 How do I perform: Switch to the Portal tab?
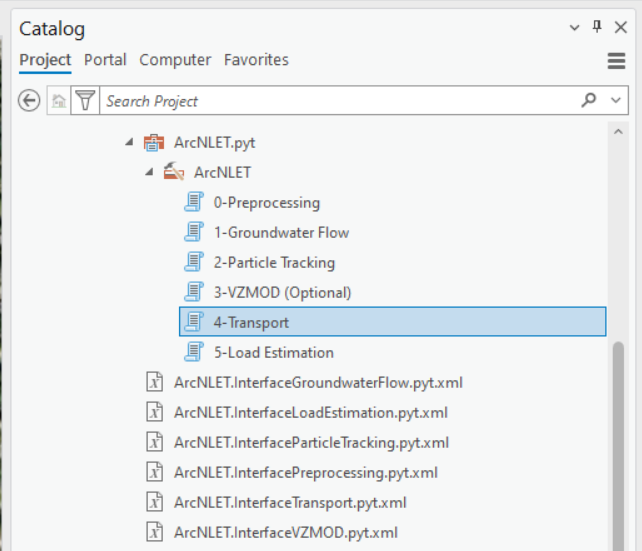click(105, 60)
